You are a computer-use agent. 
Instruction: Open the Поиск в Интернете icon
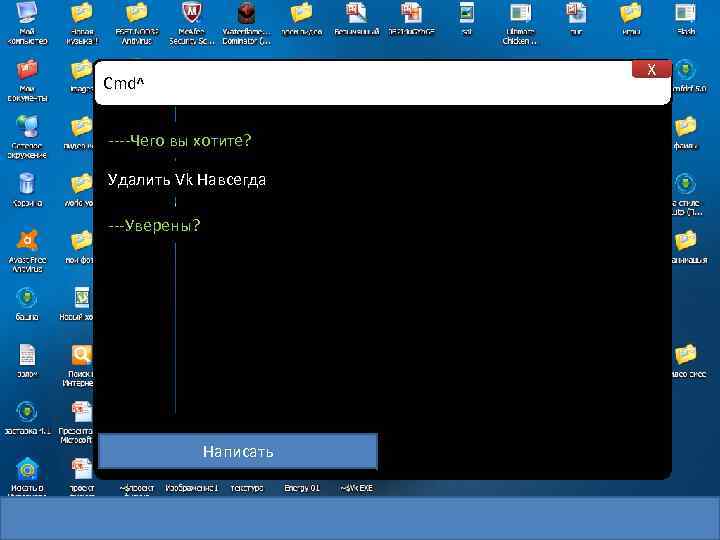79,366
